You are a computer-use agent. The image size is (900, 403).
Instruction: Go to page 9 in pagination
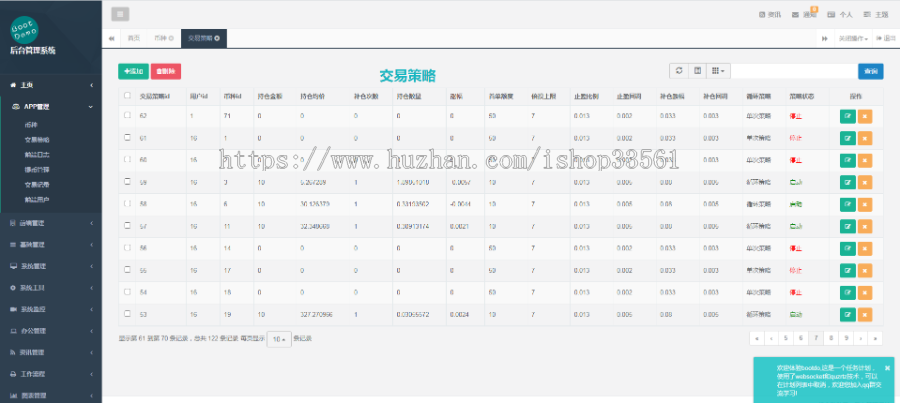coord(846,339)
